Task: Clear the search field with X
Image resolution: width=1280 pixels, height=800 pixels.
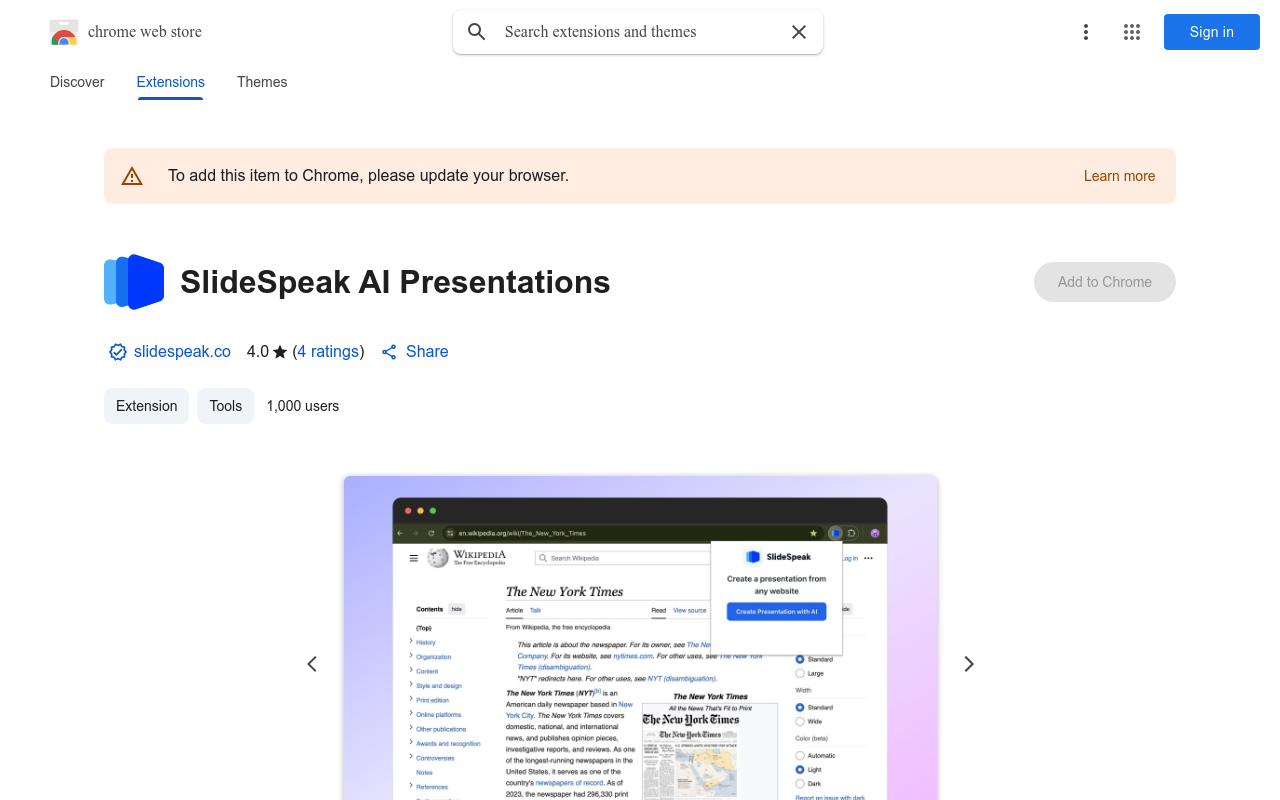Action: 799,32
